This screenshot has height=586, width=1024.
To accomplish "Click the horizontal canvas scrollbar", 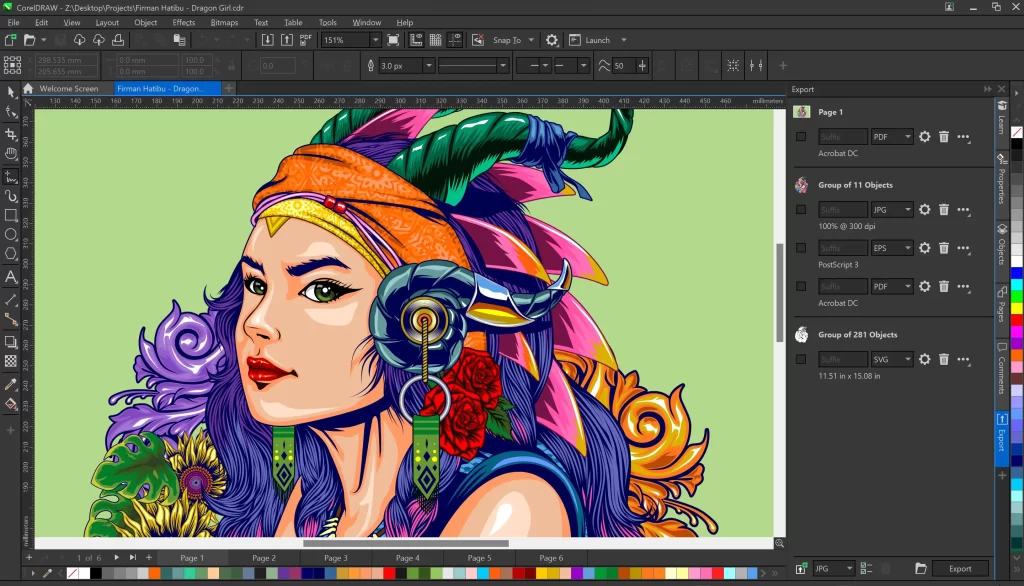I will (406, 543).
